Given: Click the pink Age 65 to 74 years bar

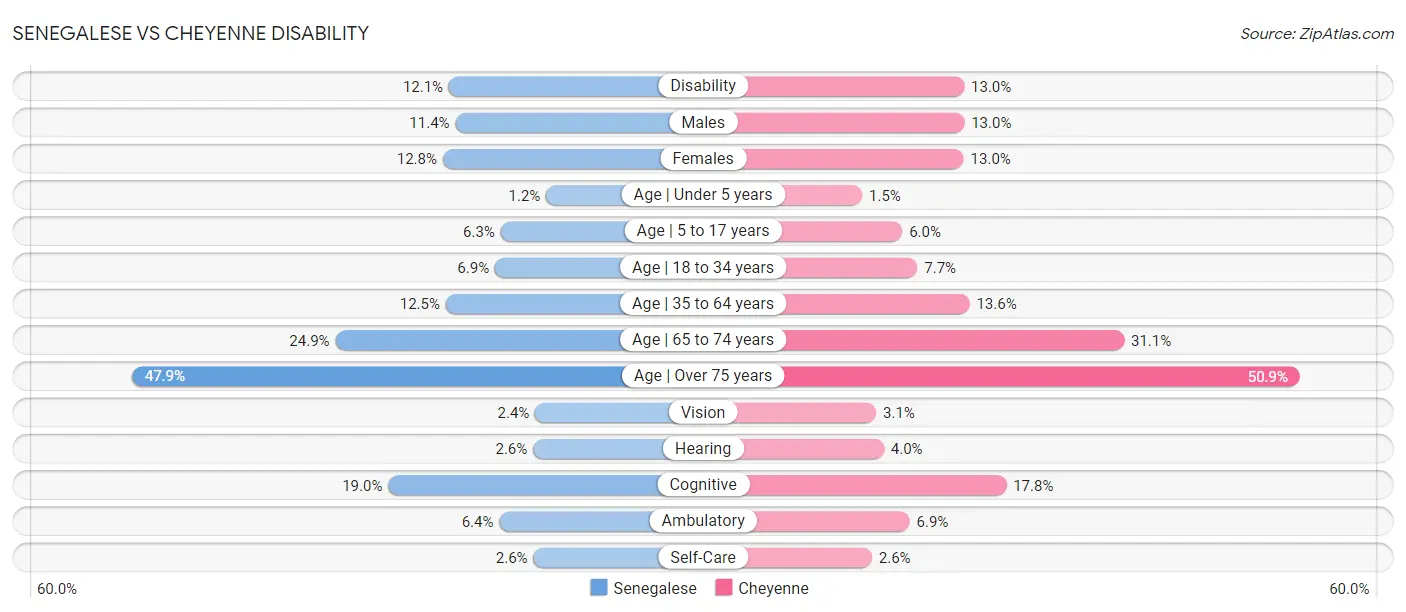Looking at the screenshot, I should pos(954,340).
